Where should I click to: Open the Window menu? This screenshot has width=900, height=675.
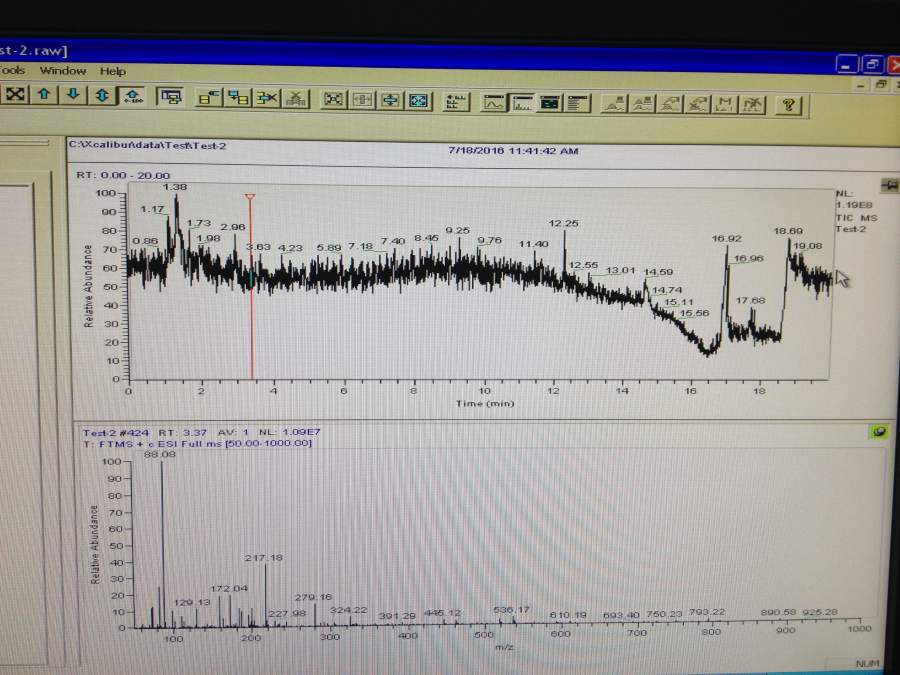click(63, 71)
